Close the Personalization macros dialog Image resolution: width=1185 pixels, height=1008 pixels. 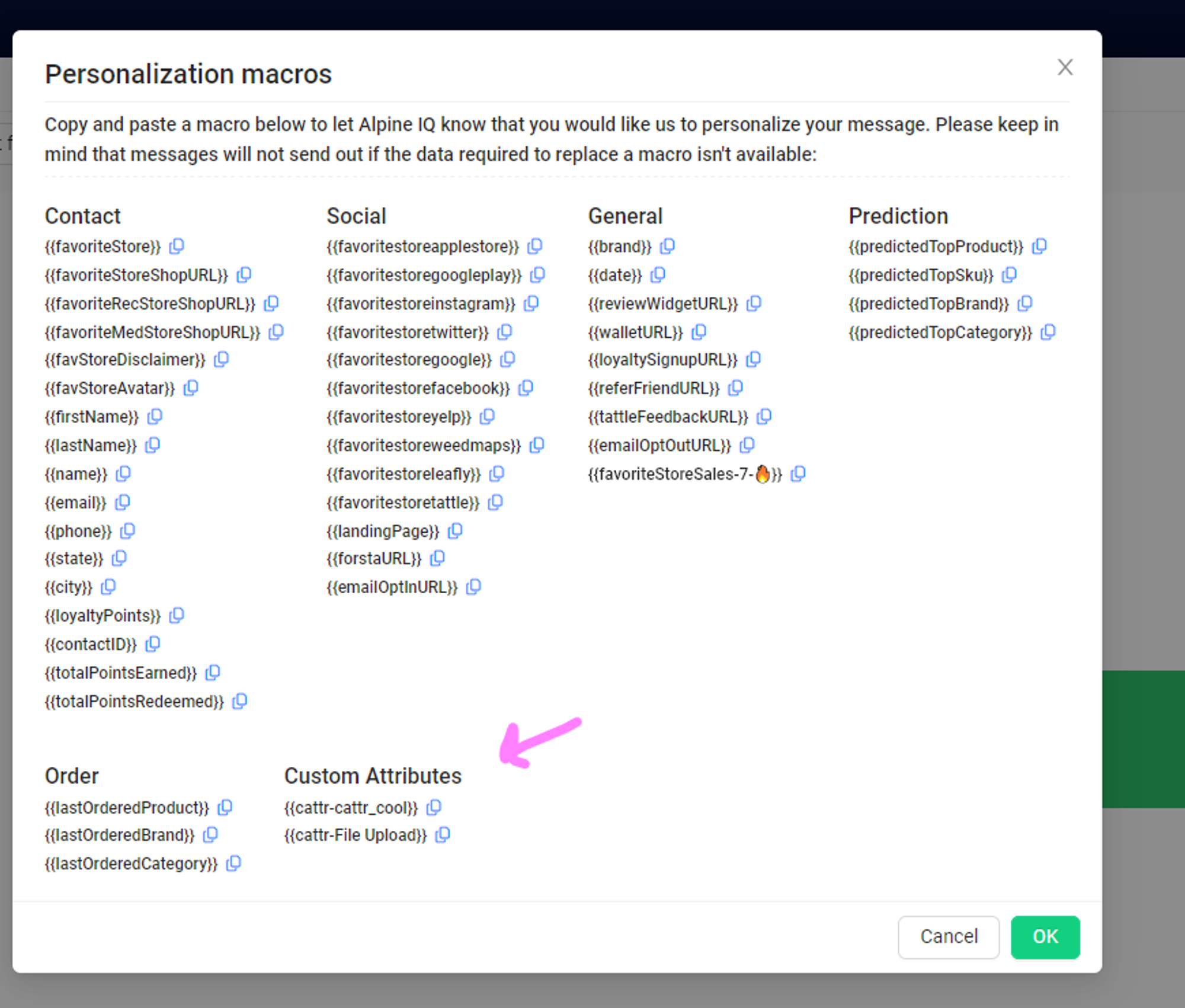tap(1065, 68)
